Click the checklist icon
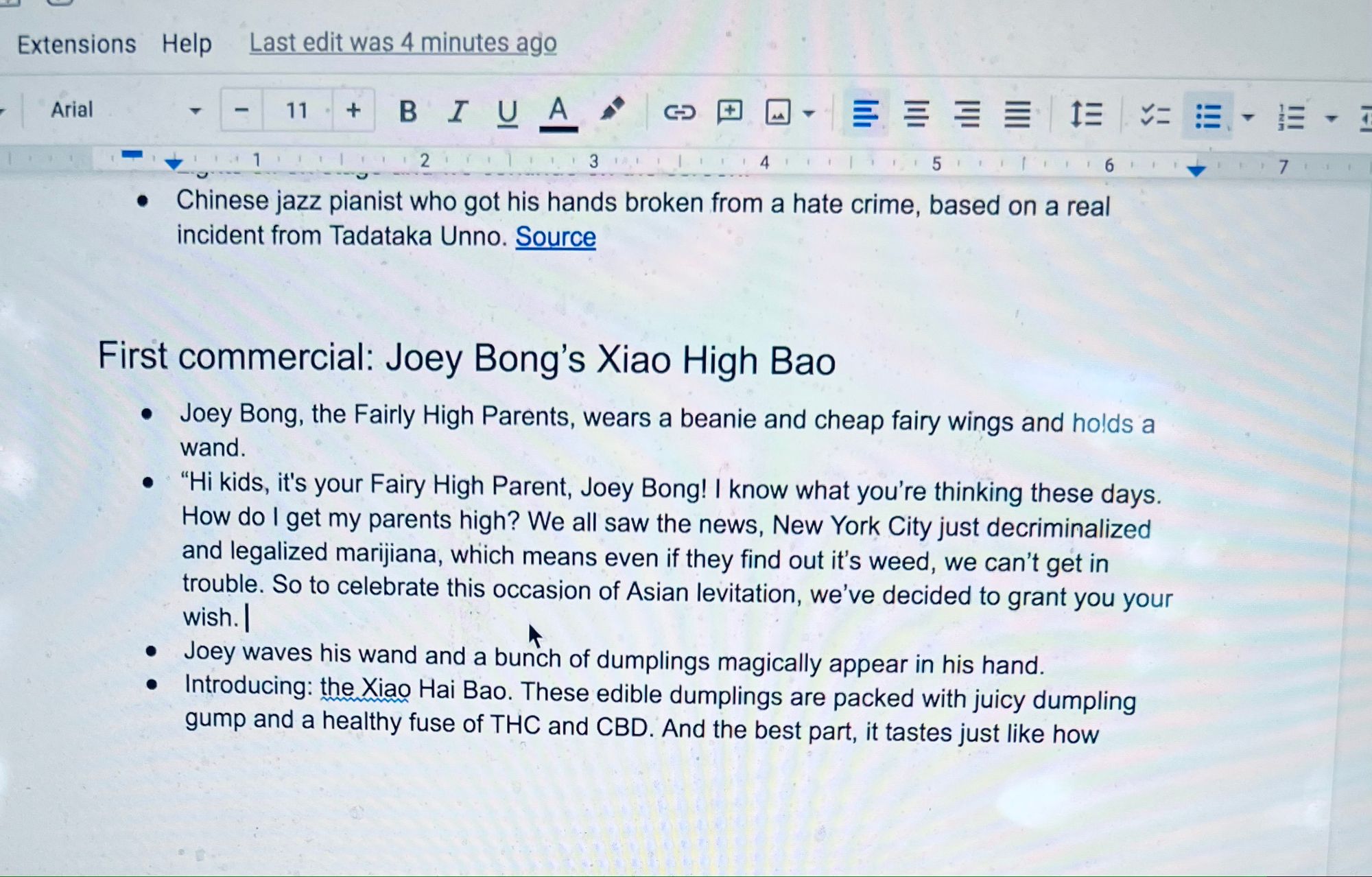This screenshot has width=1372, height=877. click(x=1155, y=115)
